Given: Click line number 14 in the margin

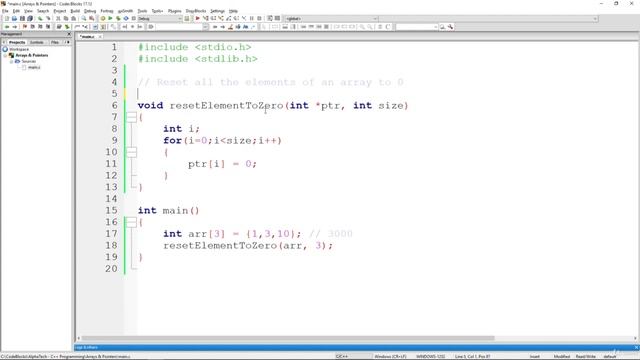Looking at the screenshot, I should [111, 199].
